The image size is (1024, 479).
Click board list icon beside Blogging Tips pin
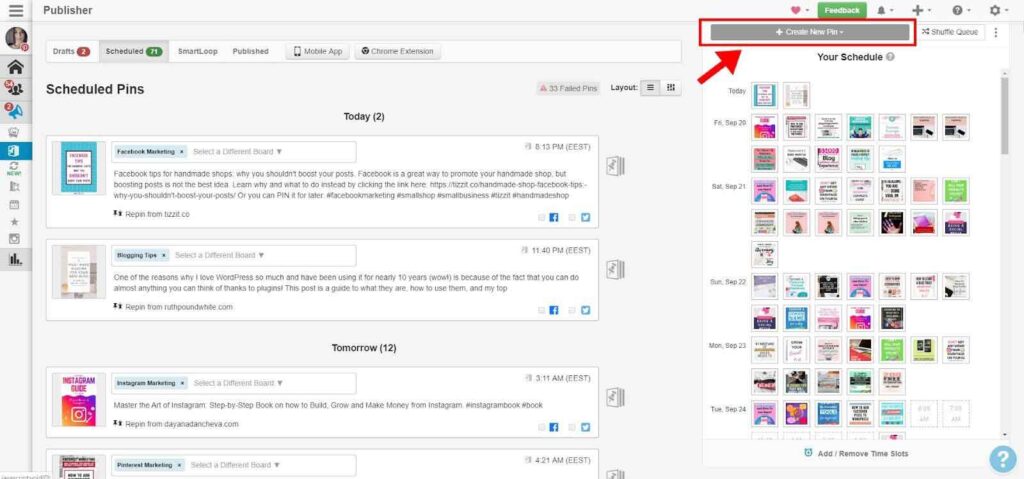click(615, 269)
